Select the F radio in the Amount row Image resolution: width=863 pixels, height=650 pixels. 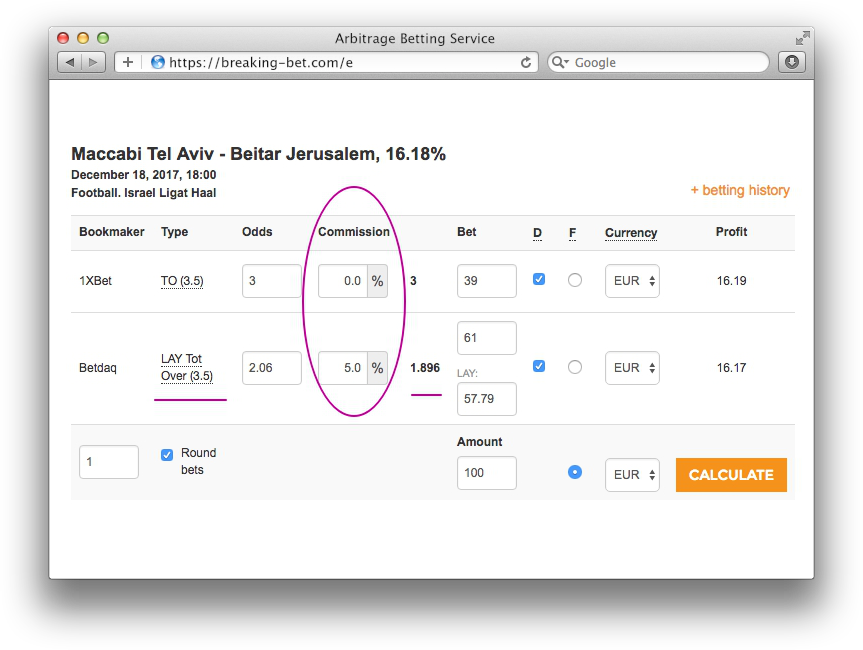coord(575,472)
